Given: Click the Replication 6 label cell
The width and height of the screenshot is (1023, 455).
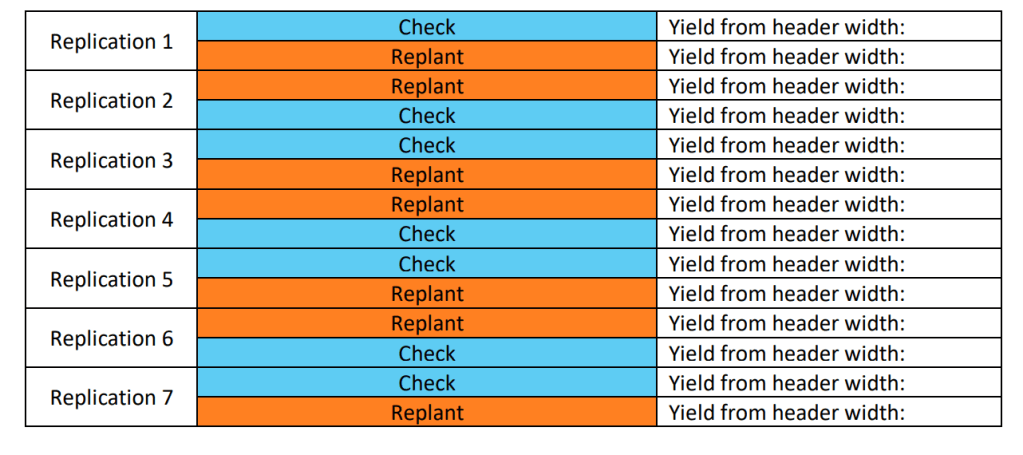Looking at the screenshot, I should 111,338.
